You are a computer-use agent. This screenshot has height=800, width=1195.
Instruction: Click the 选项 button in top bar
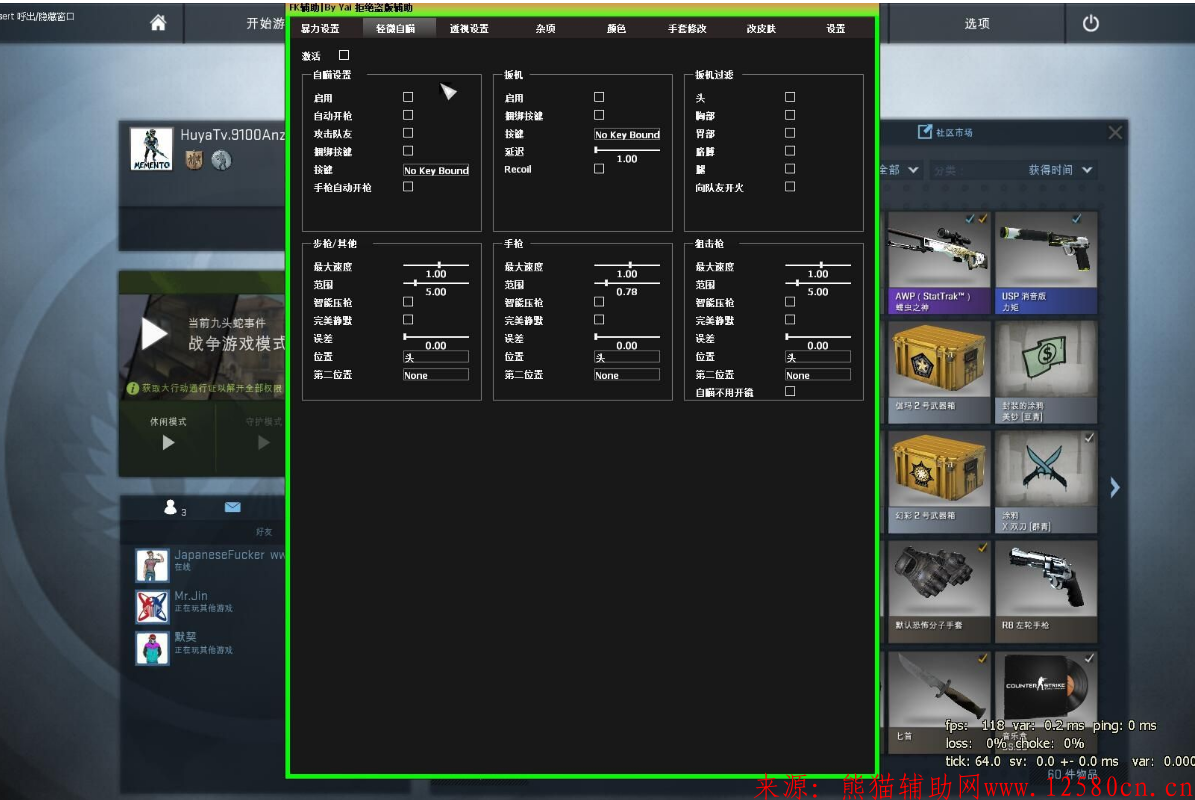pos(977,24)
